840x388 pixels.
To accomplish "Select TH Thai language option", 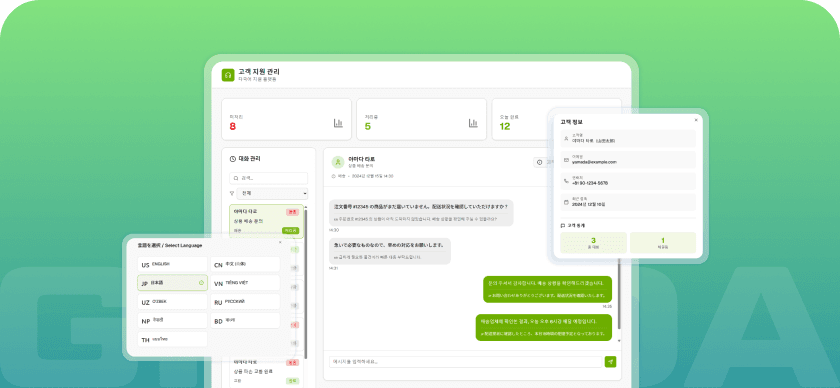I will pyautogui.click(x=172, y=339).
